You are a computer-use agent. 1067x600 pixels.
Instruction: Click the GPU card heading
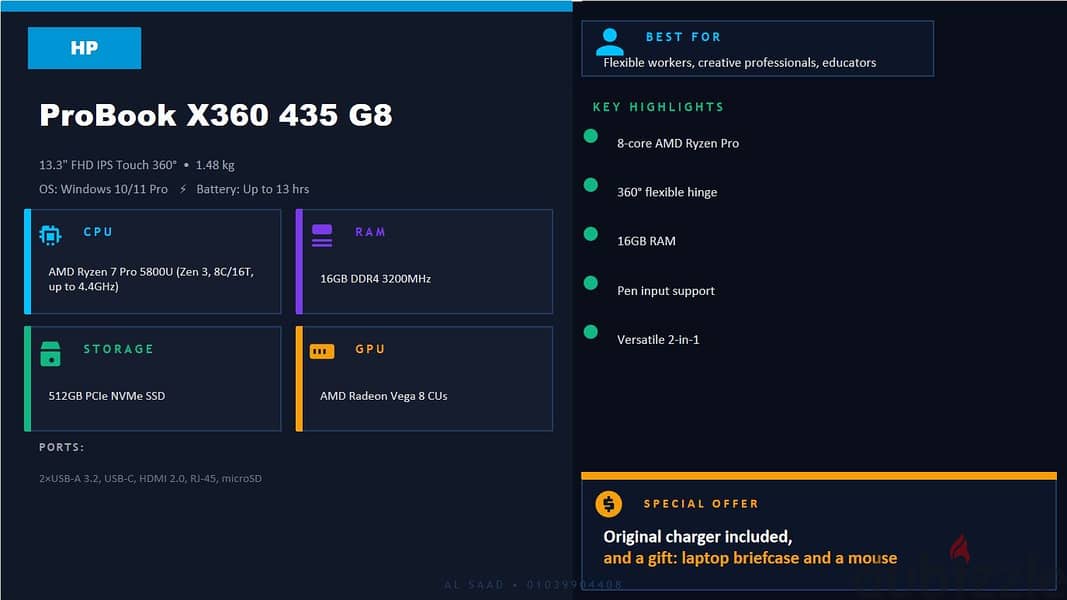click(370, 349)
